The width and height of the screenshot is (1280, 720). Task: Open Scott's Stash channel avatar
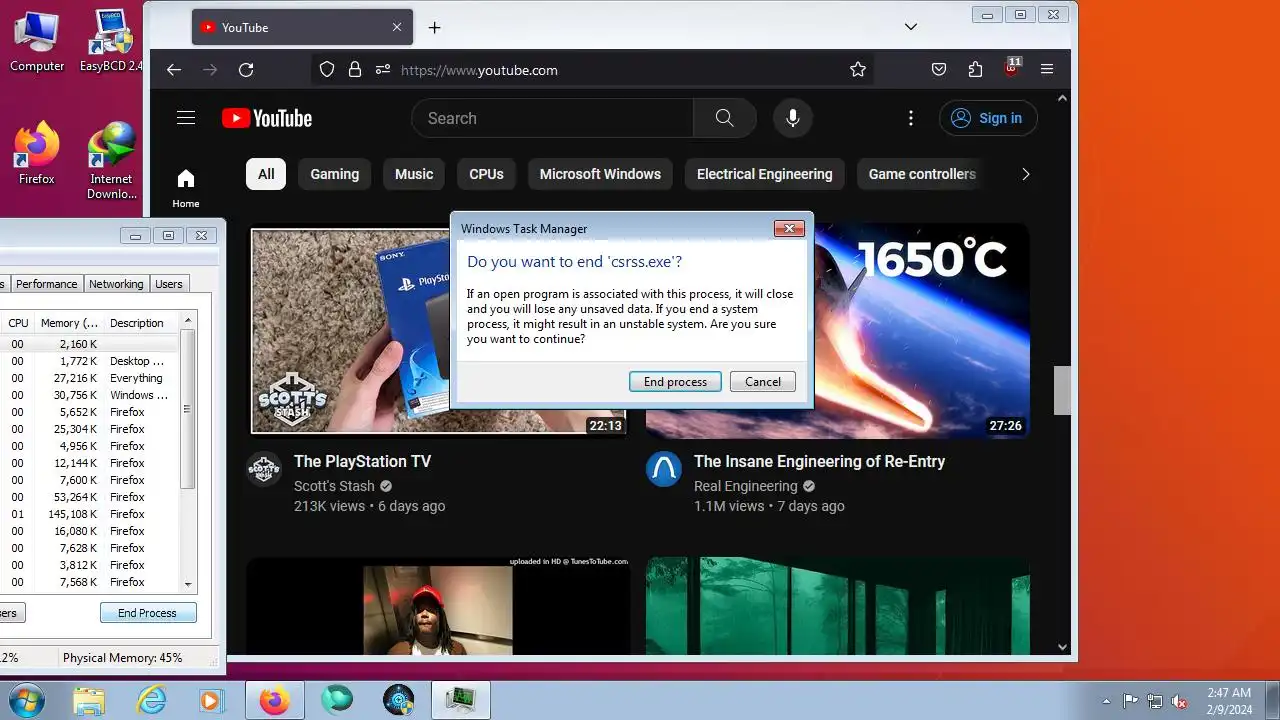[x=264, y=469]
